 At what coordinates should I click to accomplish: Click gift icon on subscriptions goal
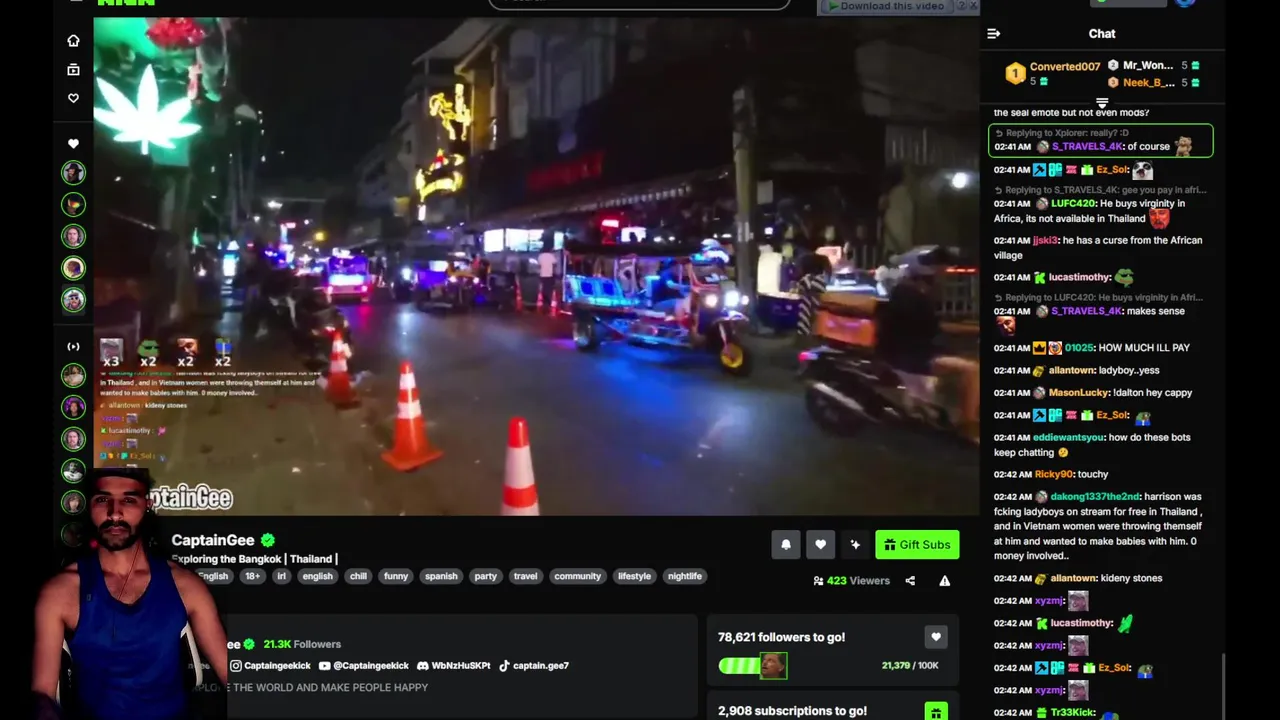pyautogui.click(x=936, y=712)
